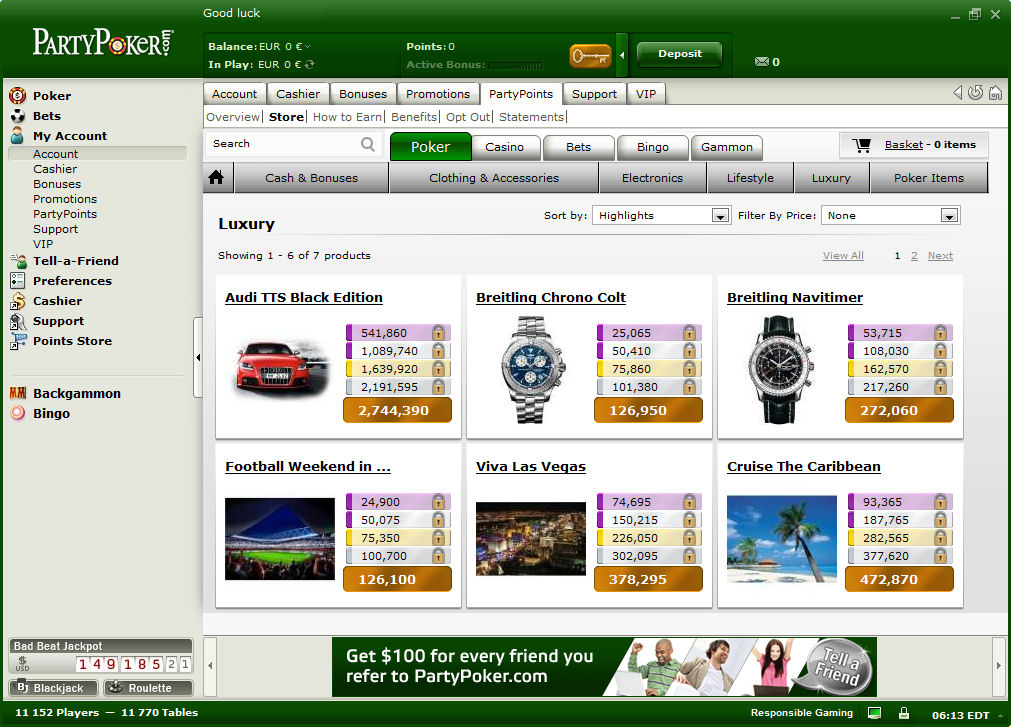Click the 2,744,390 points price button
The image size is (1011, 727).
tap(397, 411)
